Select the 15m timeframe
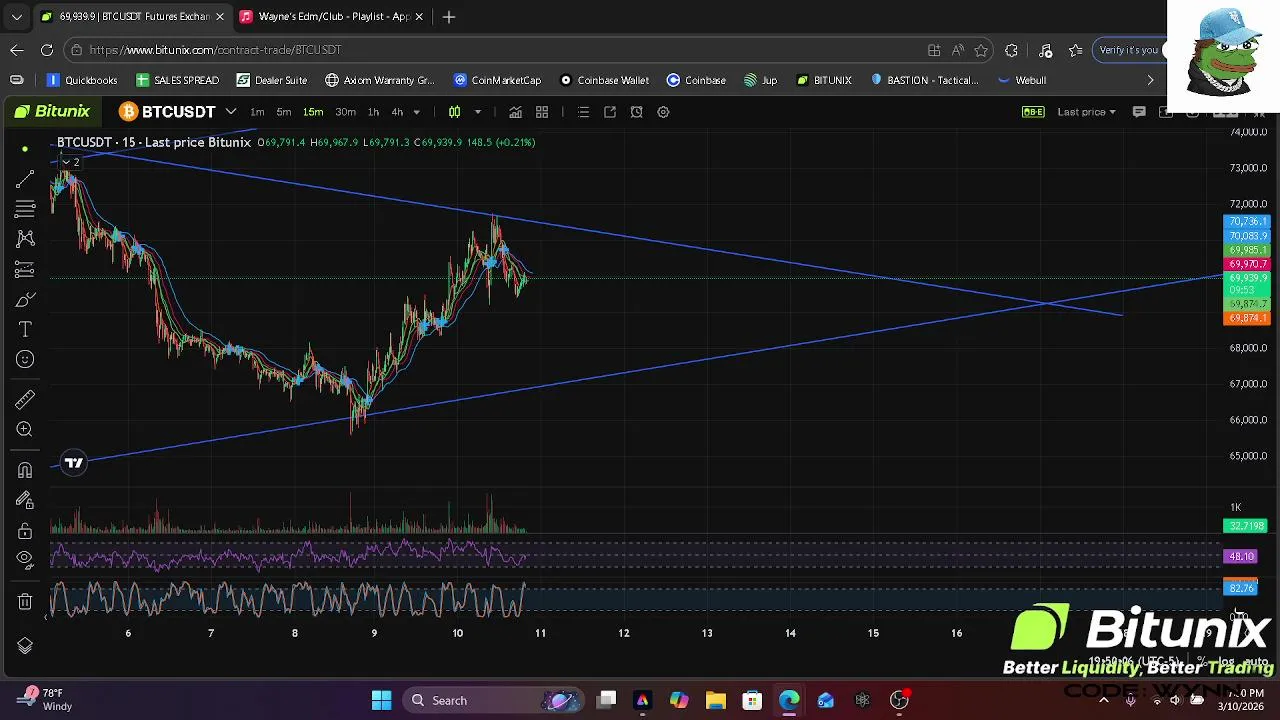This screenshot has height=720, width=1280. click(313, 112)
